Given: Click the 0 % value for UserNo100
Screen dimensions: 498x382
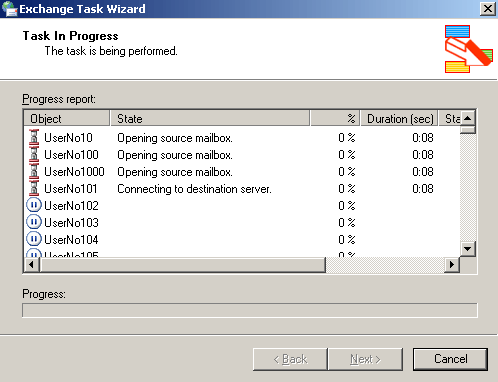Looking at the screenshot, I should click(x=347, y=155).
